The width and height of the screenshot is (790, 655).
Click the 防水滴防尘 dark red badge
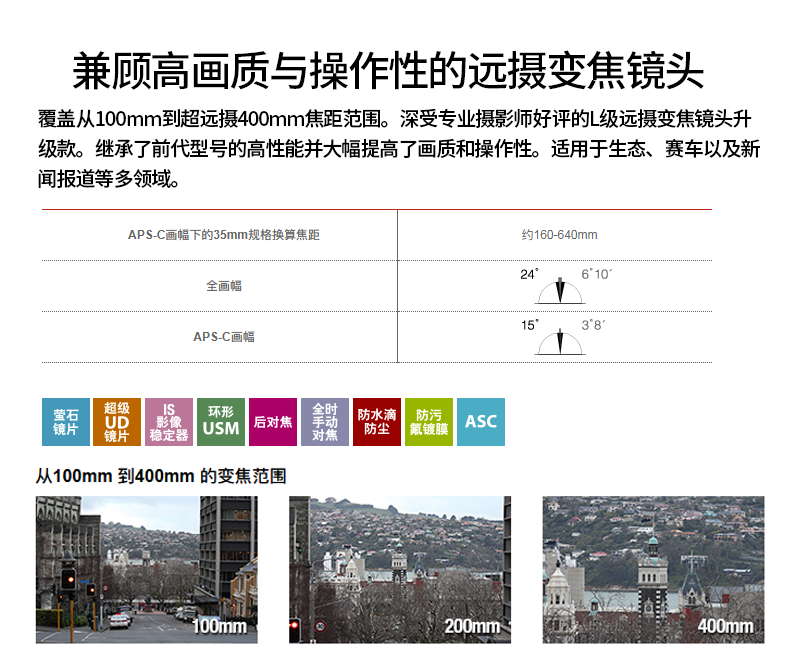pyautogui.click(x=377, y=422)
